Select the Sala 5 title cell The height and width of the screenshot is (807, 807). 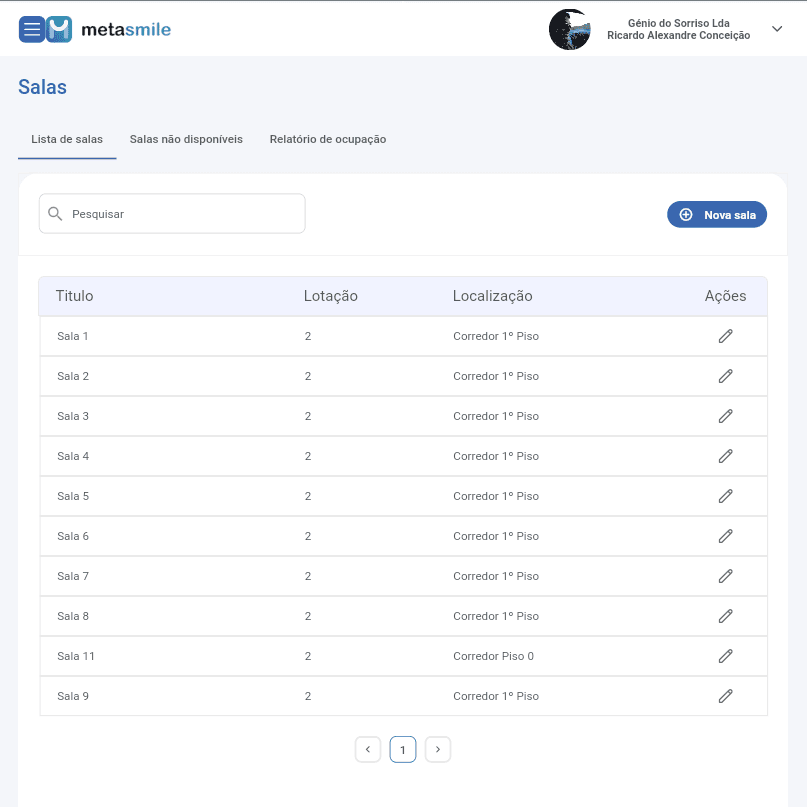(x=73, y=496)
